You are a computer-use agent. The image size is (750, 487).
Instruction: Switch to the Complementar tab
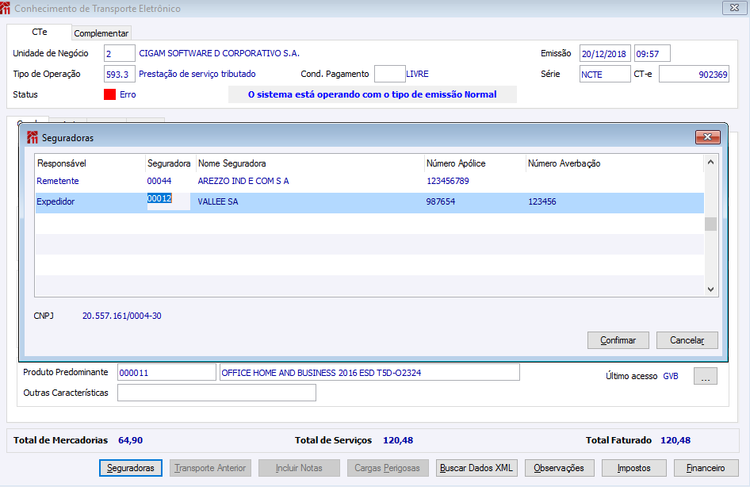pyautogui.click(x=101, y=33)
